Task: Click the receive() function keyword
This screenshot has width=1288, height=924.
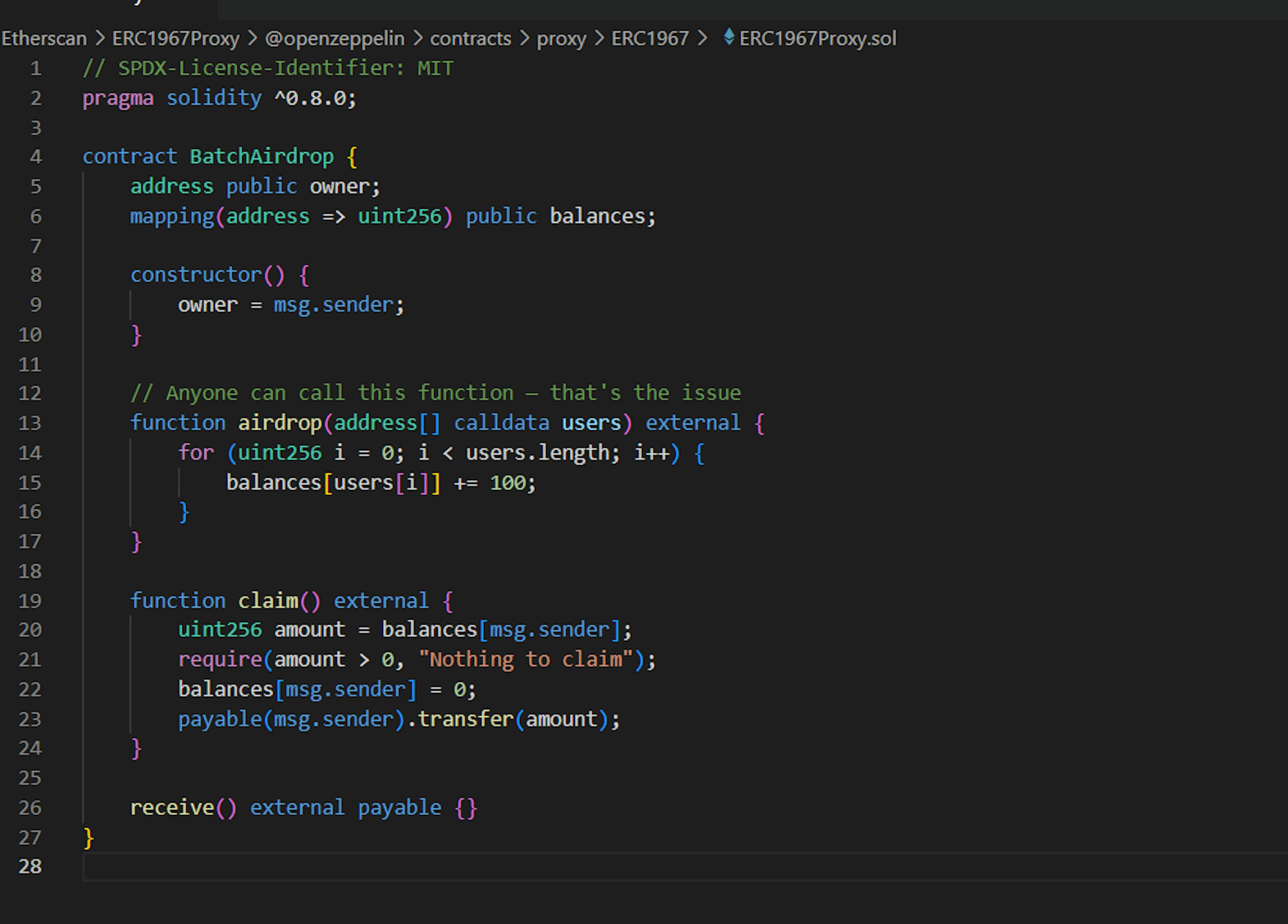Action: pos(171,807)
